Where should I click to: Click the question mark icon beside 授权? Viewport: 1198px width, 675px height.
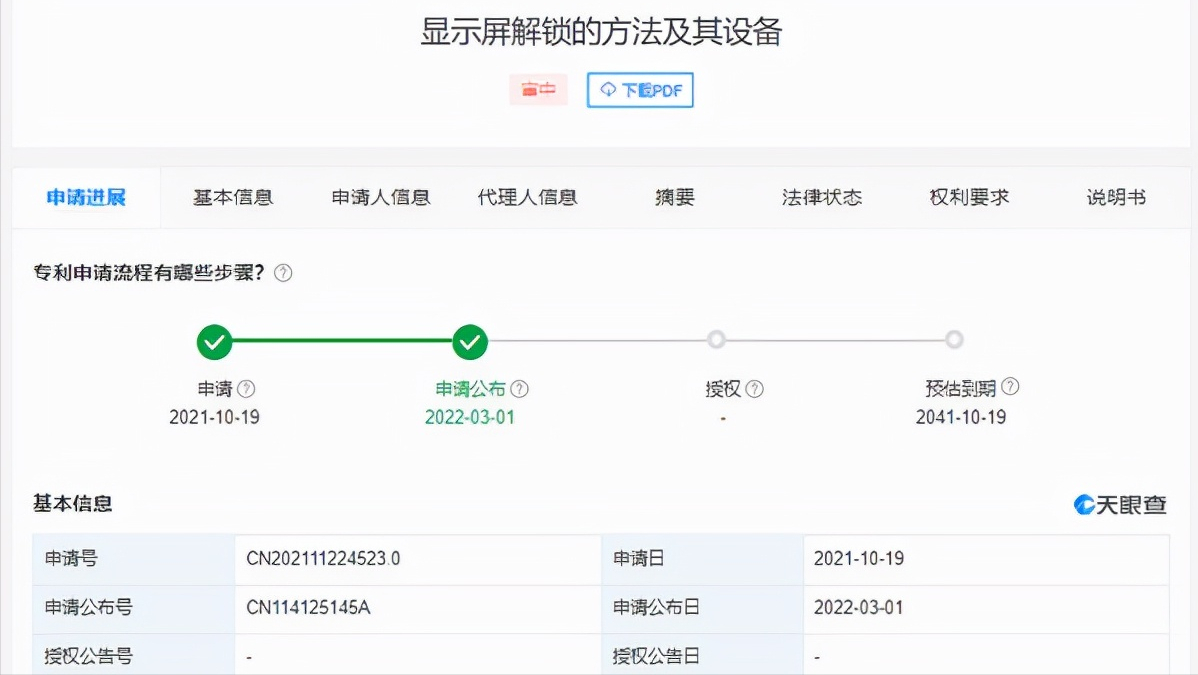(756, 389)
